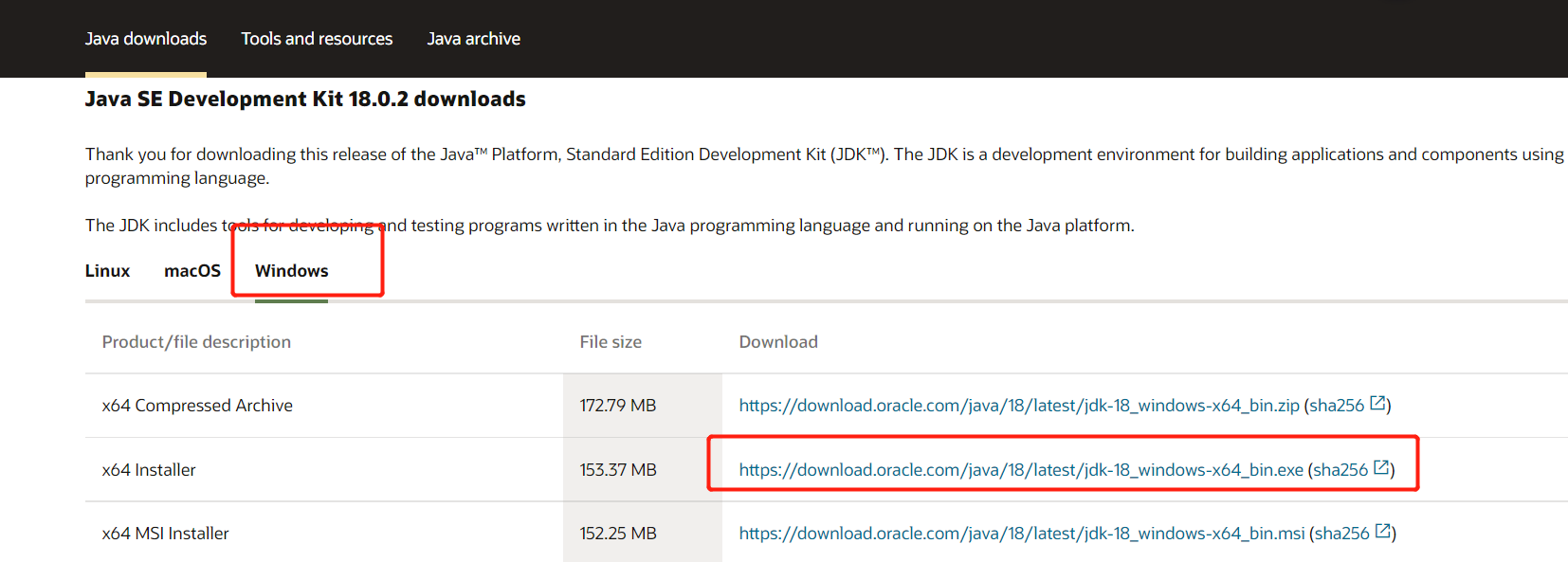The width and height of the screenshot is (1568, 562).
Task: Open Tools and resources tab
Action: coord(317,39)
